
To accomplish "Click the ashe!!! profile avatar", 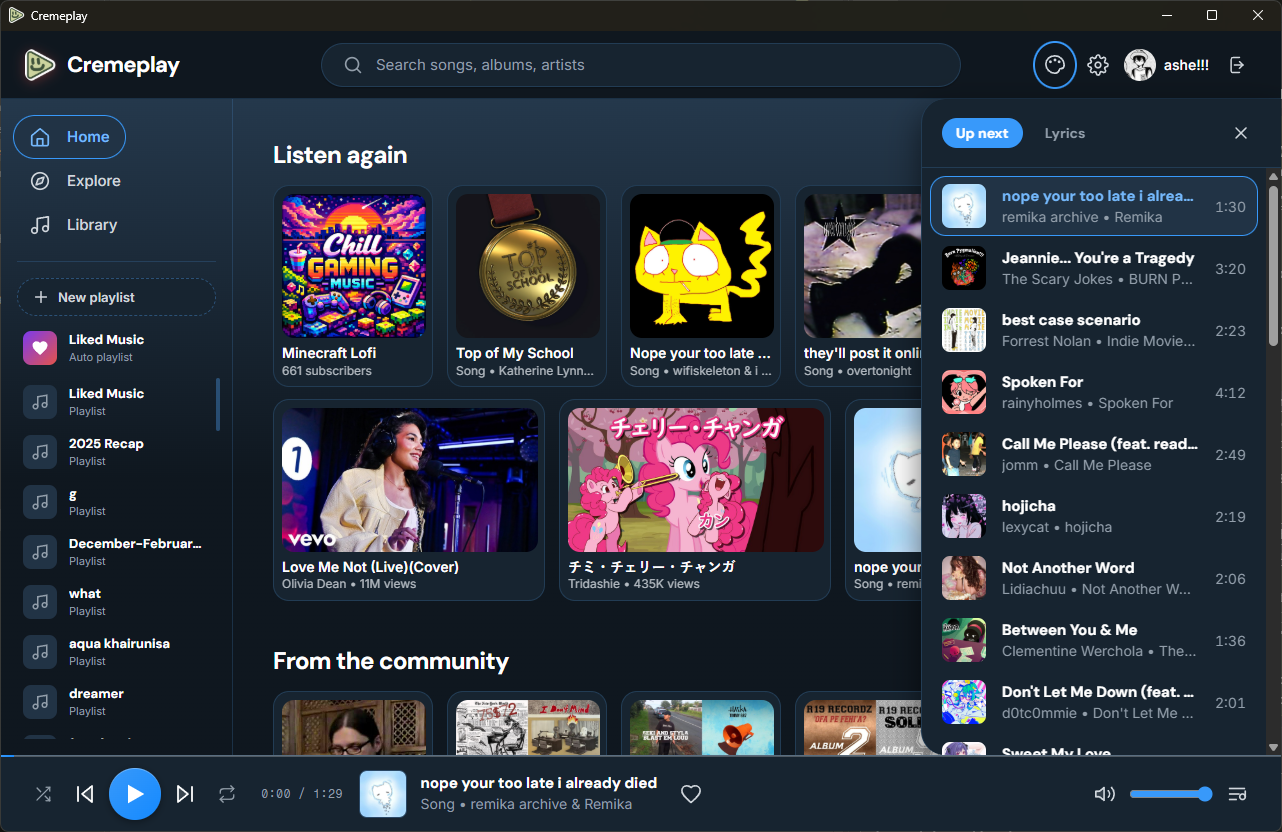I will [1140, 65].
